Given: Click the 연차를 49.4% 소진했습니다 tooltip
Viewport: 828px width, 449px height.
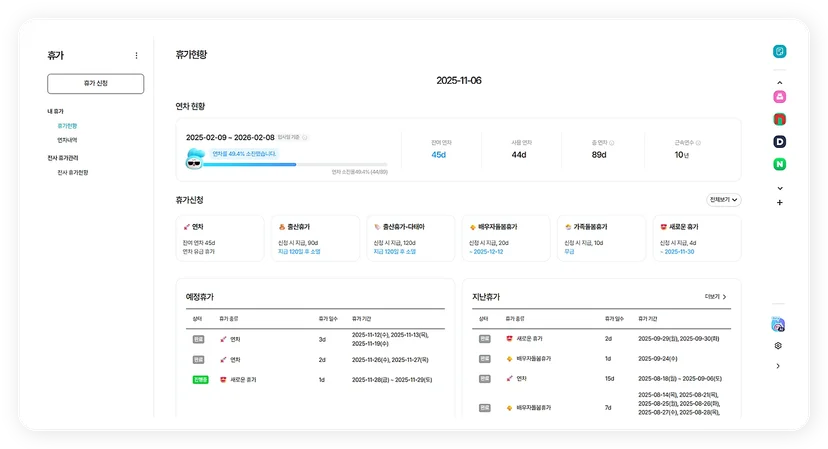Looking at the screenshot, I should click(x=244, y=154).
